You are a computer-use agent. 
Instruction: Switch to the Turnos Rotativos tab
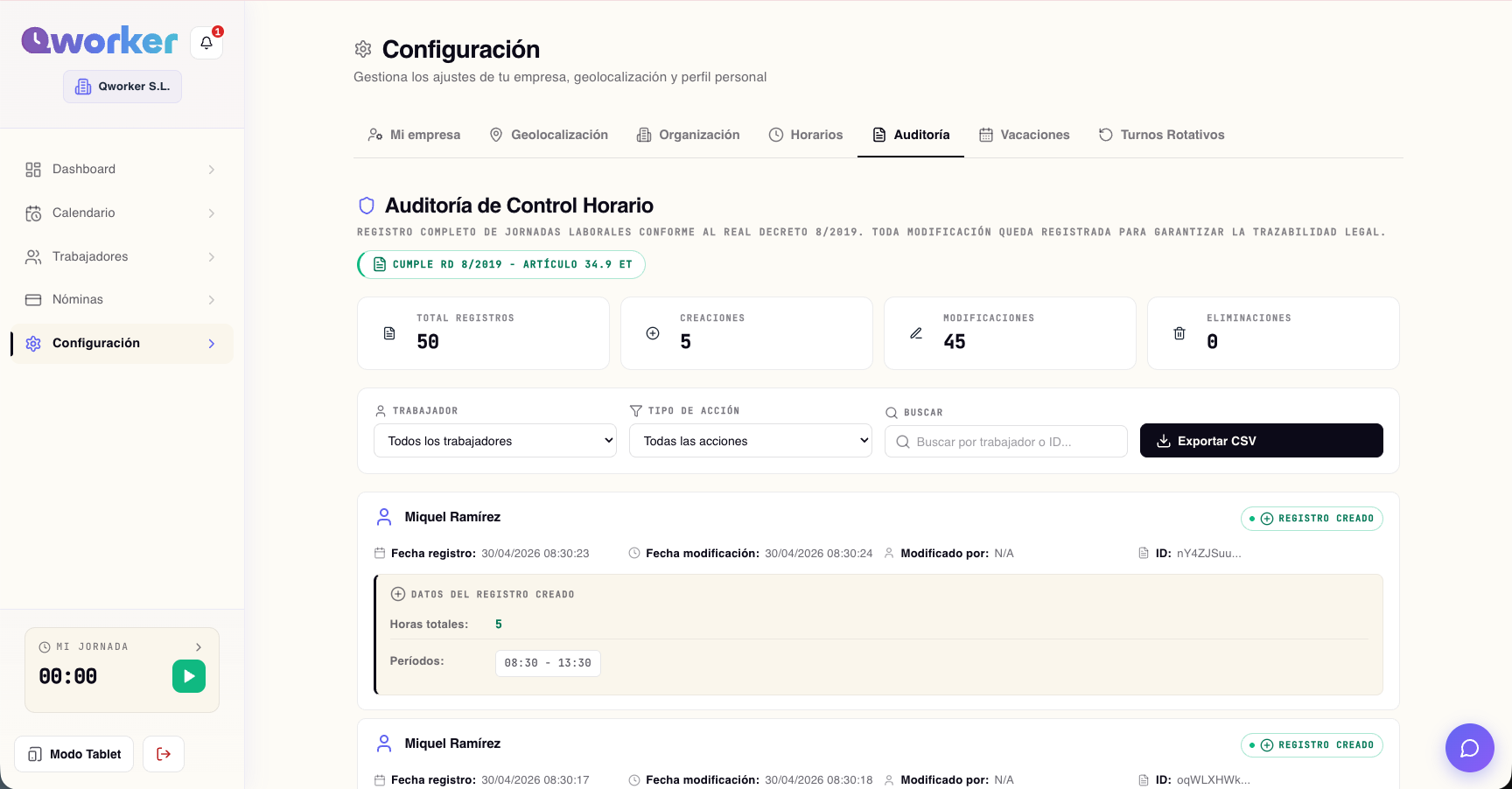pos(1162,135)
